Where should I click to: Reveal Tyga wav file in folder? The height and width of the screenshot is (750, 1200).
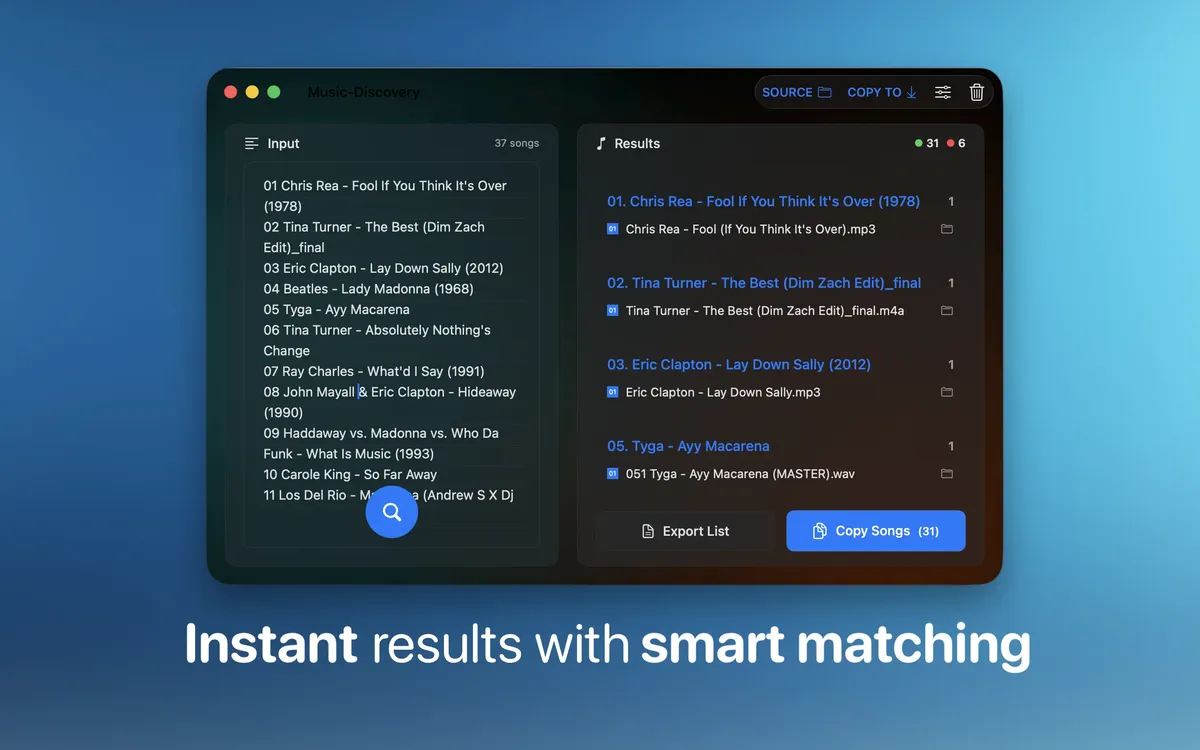click(x=947, y=474)
